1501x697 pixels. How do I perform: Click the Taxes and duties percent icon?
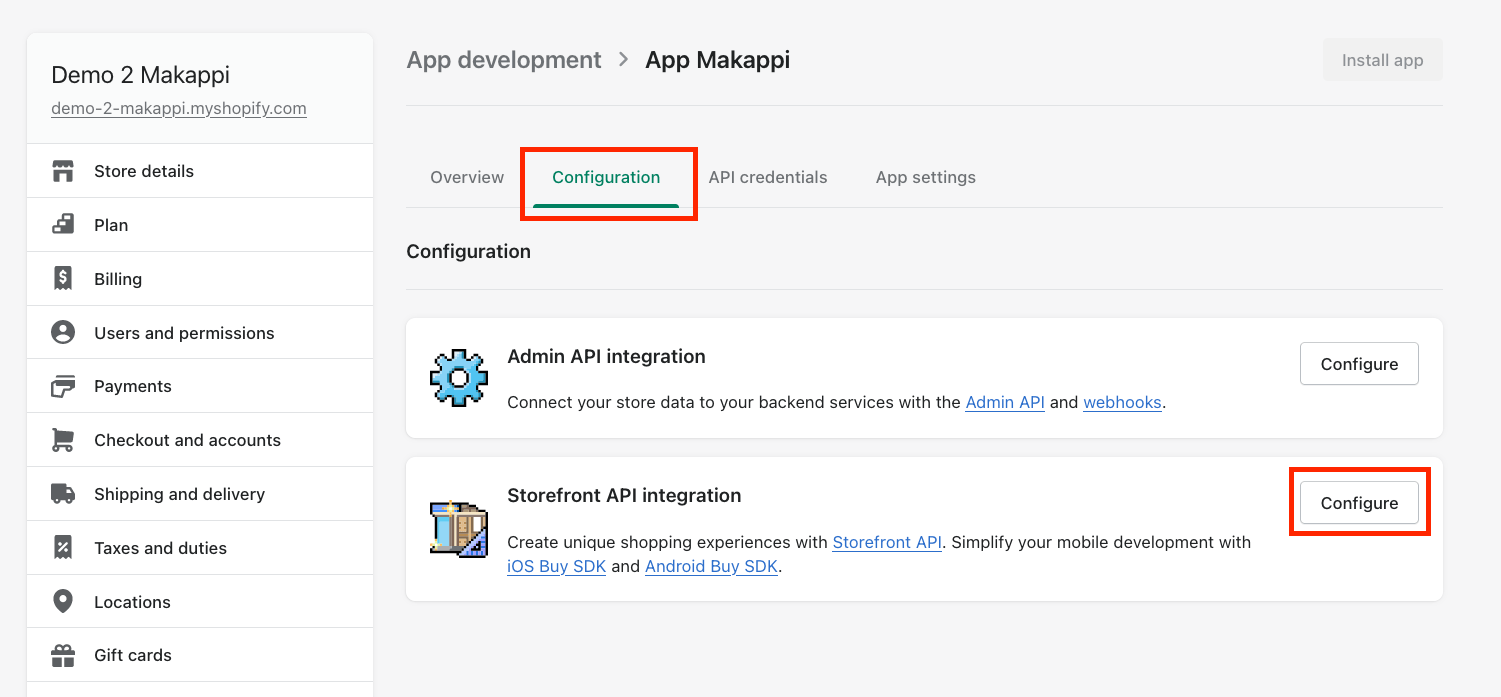(x=63, y=548)
